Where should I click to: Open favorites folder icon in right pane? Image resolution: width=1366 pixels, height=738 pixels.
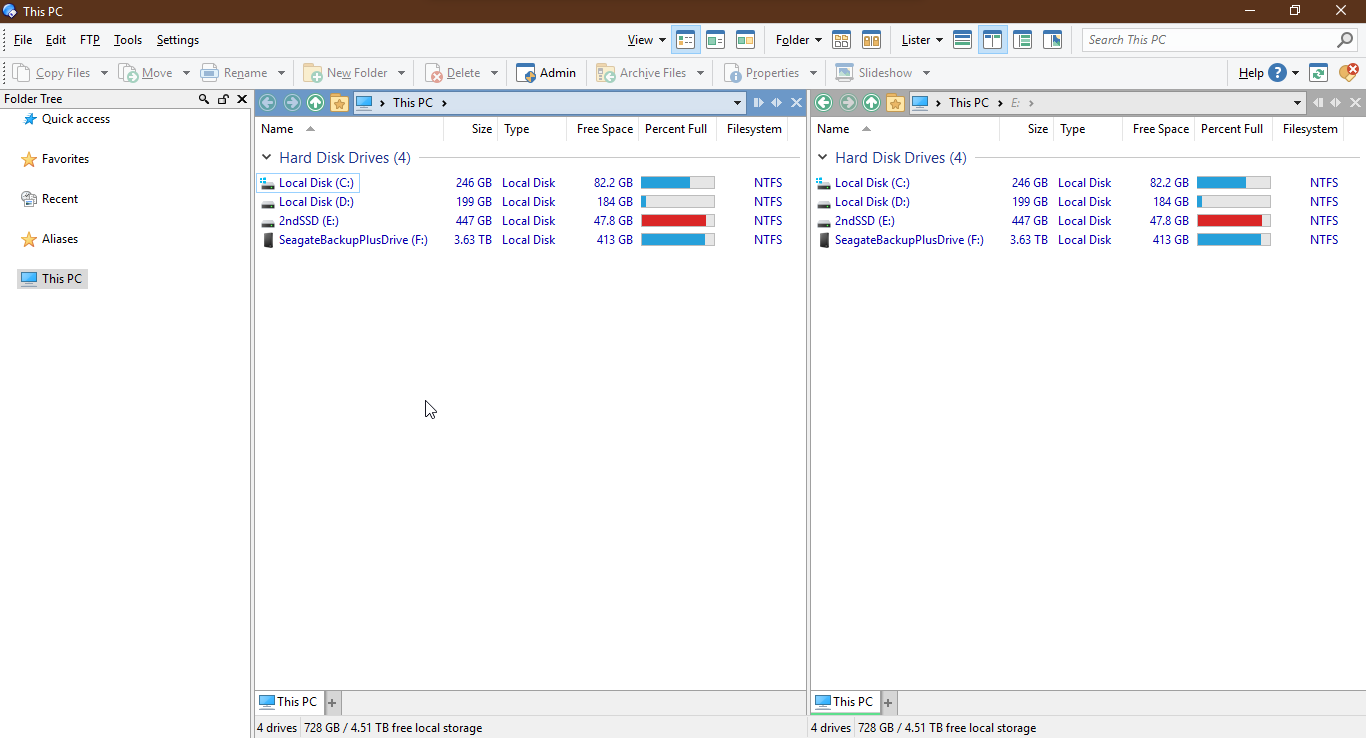[895, 103]
